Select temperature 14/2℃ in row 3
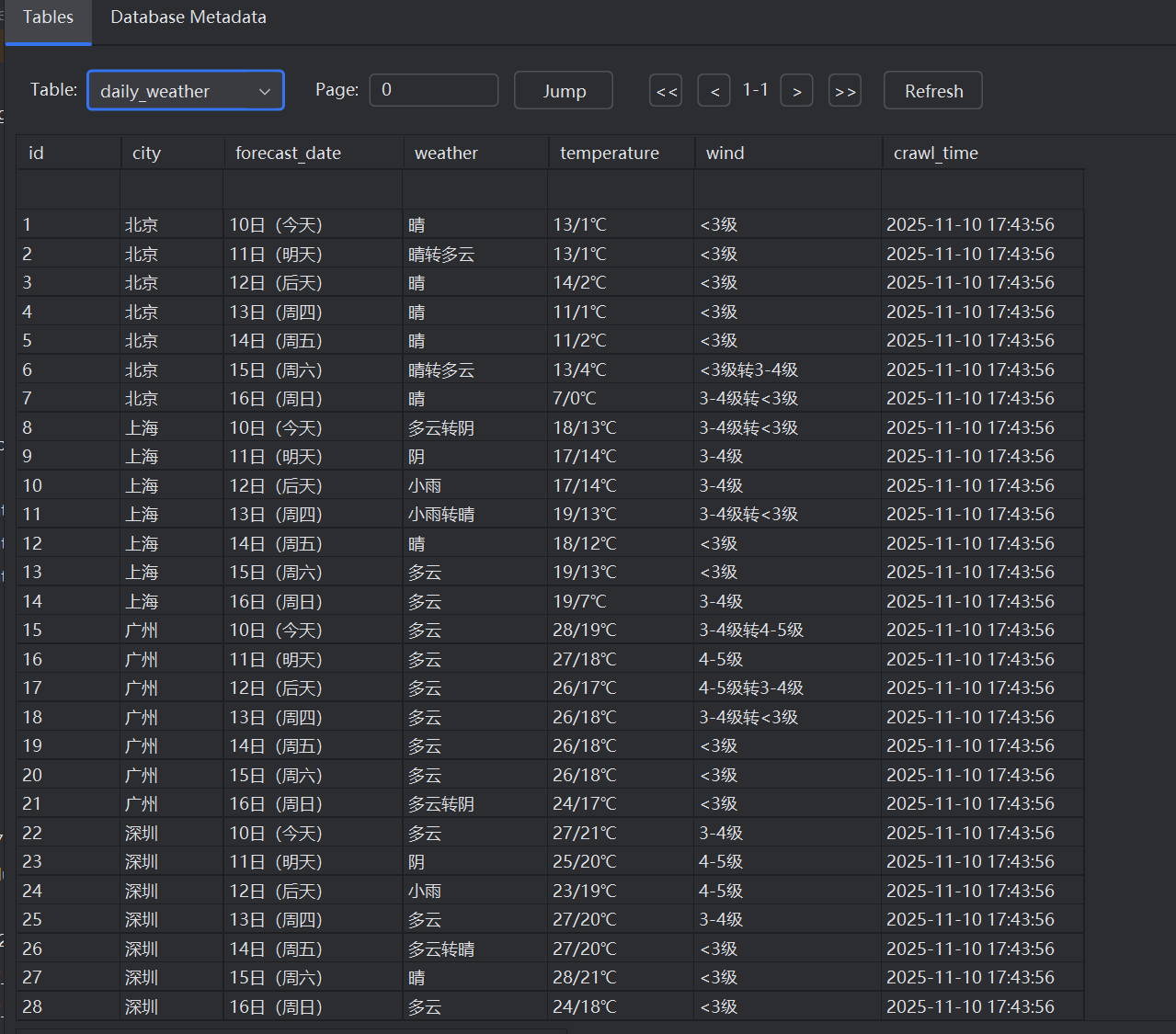Viewport: 1176px width, 1034px height. point(622,282)
